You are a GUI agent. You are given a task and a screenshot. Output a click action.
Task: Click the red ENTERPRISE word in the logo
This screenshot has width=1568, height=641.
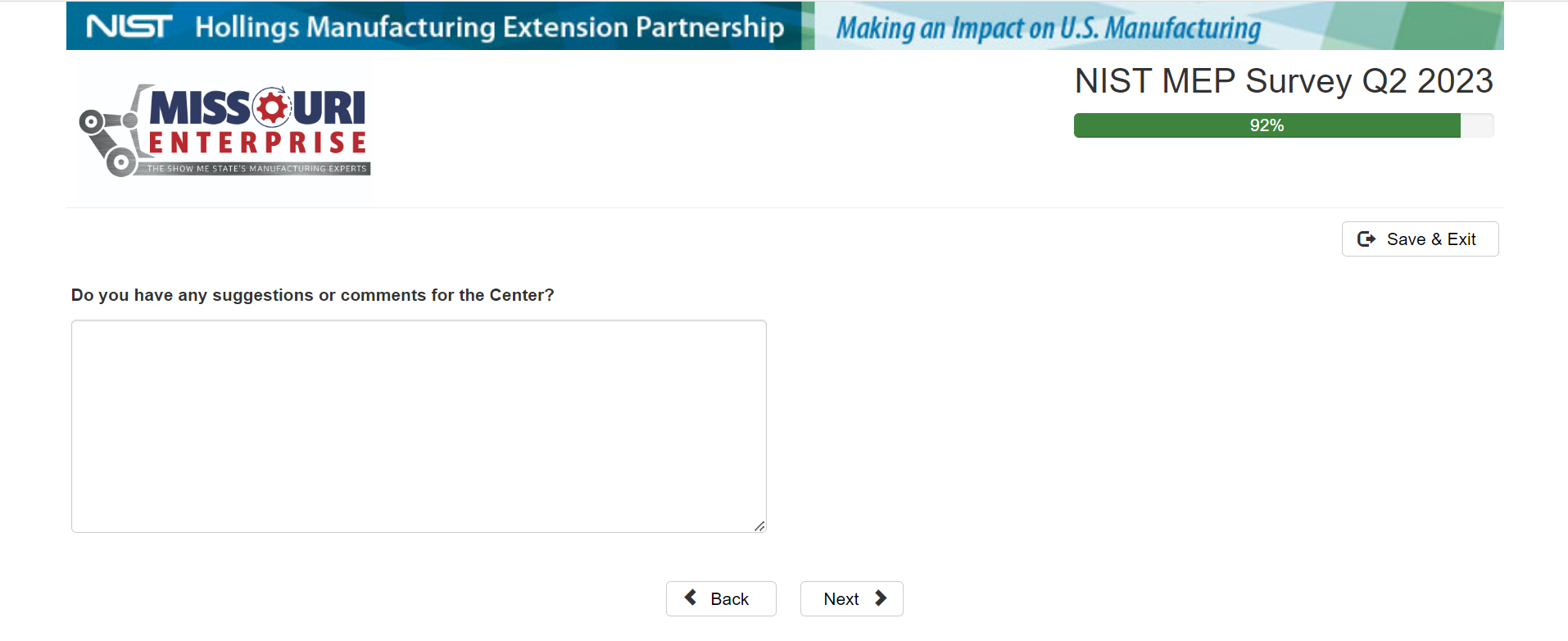[x=257, y=143]
